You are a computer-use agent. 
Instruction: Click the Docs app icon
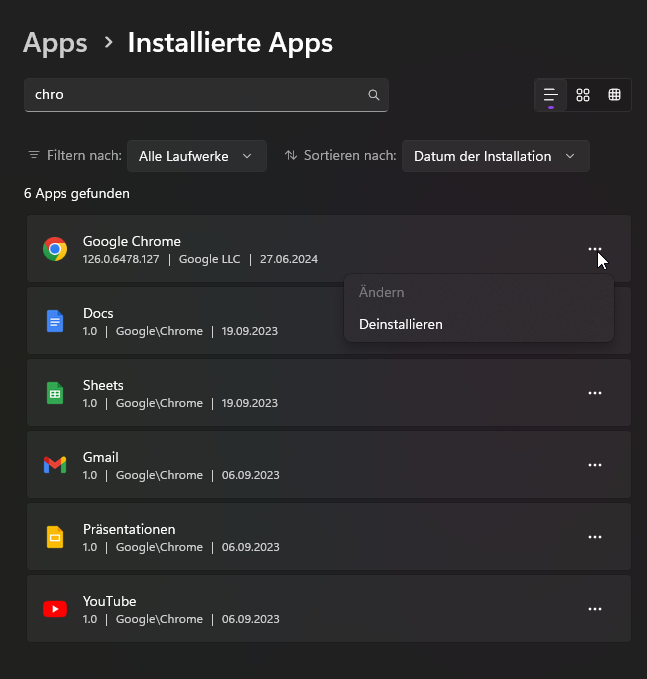pos(55,321)
